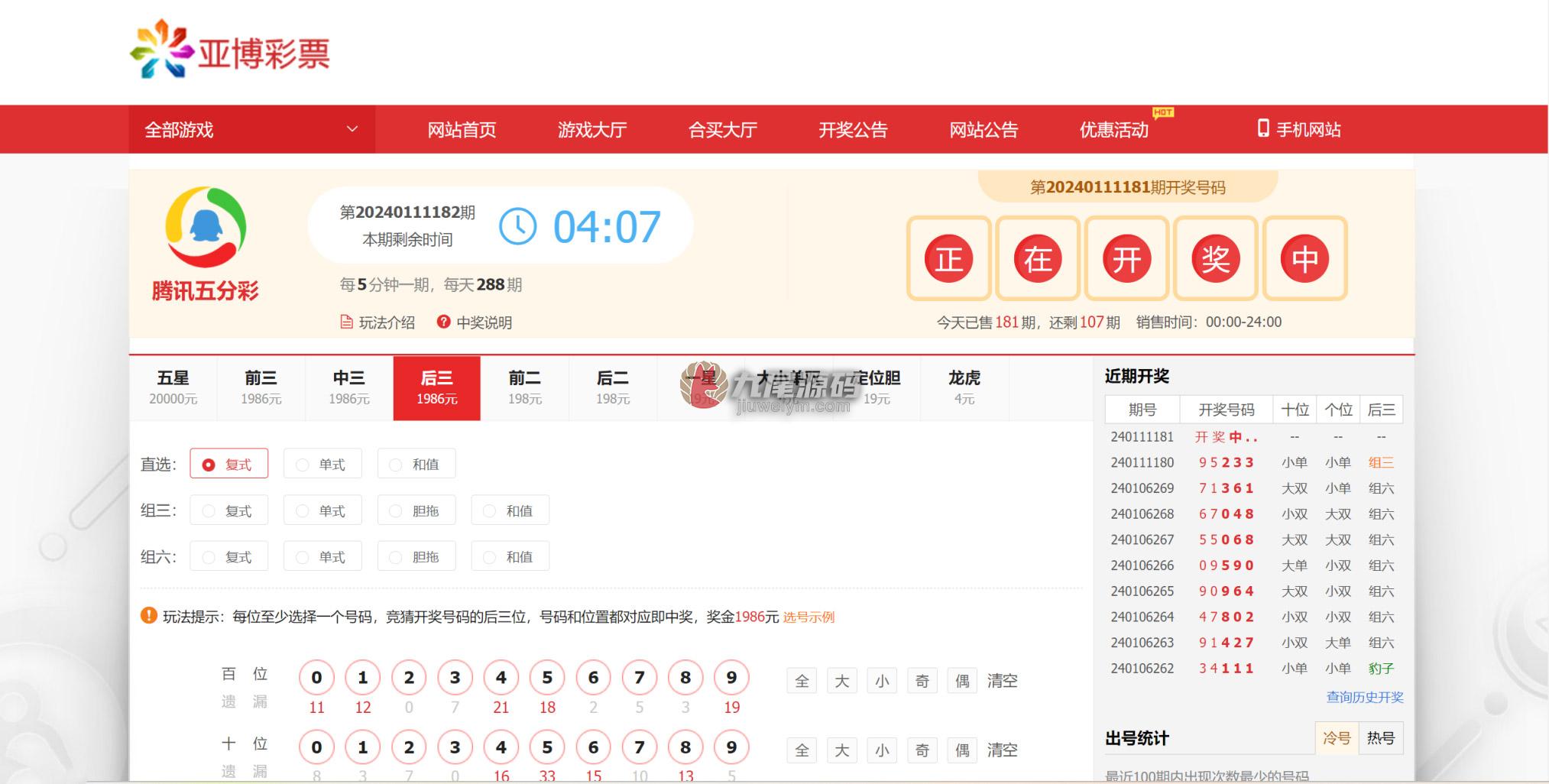Switch to the 前三 play tab
This screenshot has height=784, width=1549.
tap(261, 387)
